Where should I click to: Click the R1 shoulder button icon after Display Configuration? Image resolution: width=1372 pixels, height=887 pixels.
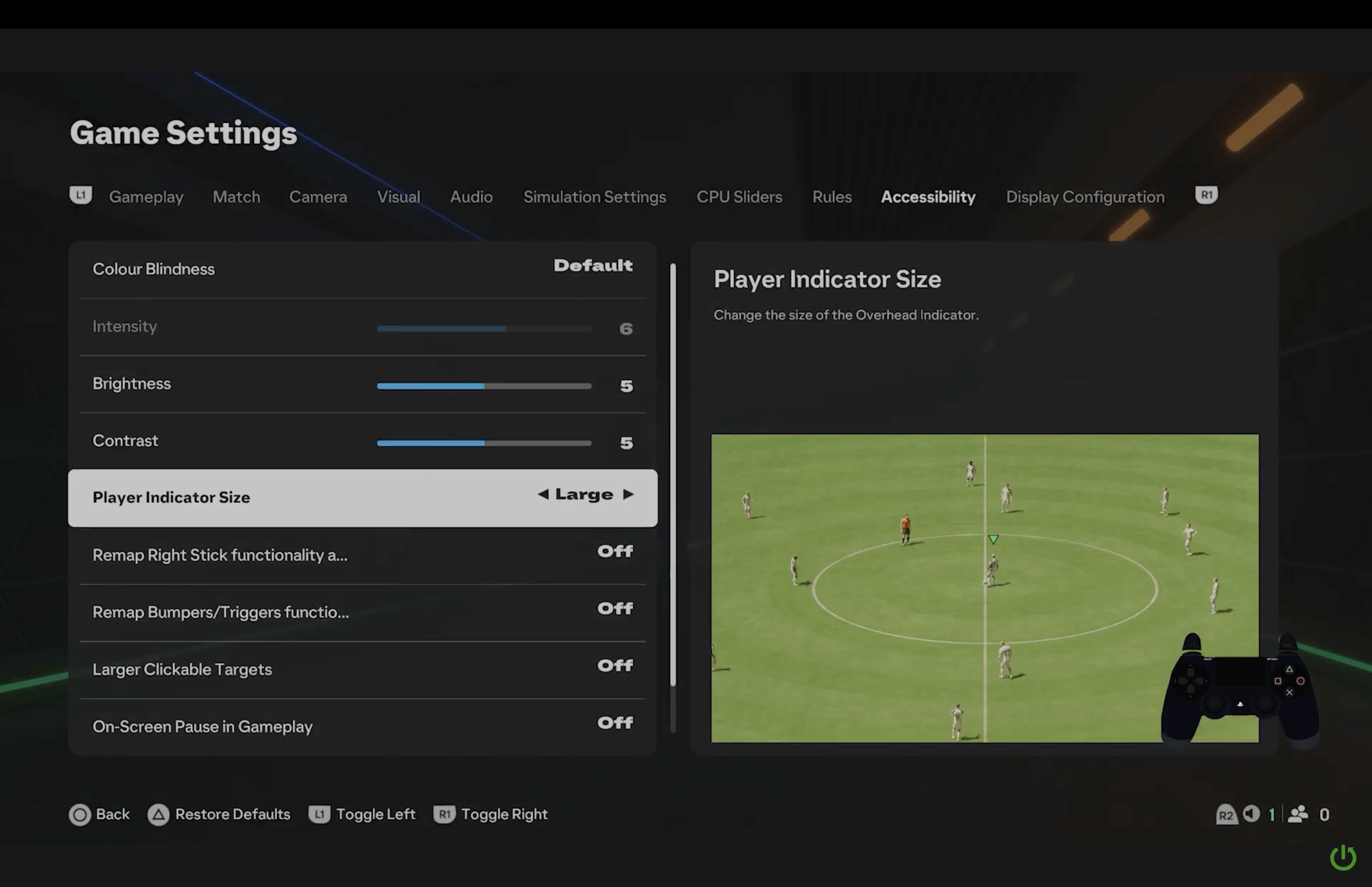pos(1205,196)
